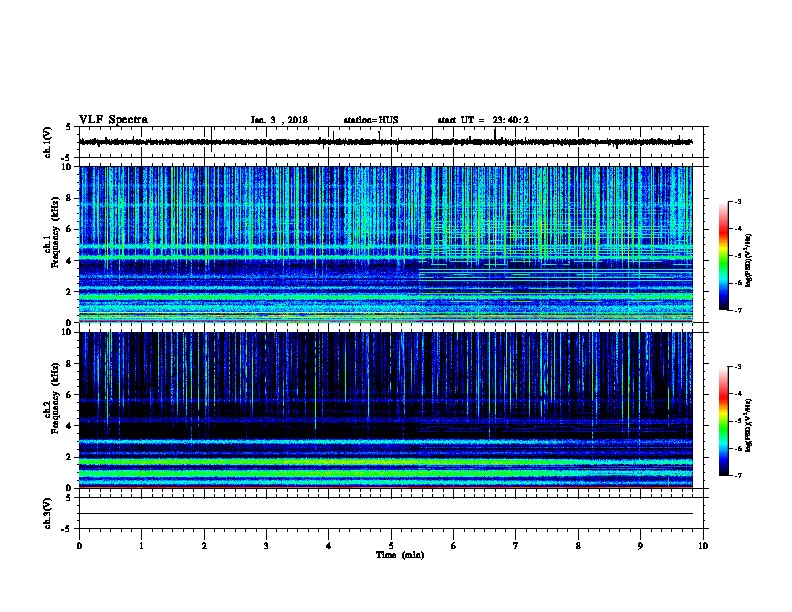Click the flat ch.3 waveform line panel

[x=391, y=513]
